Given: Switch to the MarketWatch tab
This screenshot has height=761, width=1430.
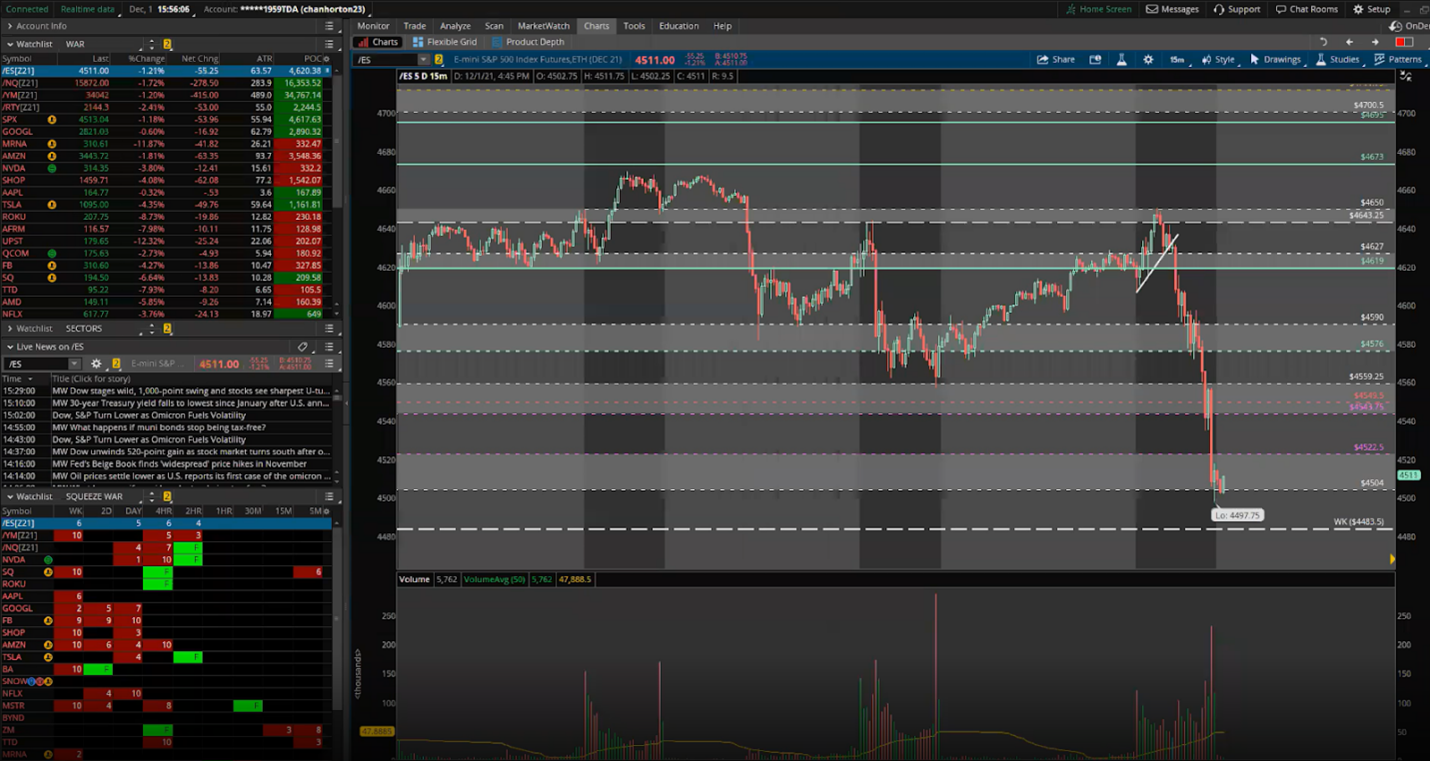Looking at the screenshot, I should [543, 26].
